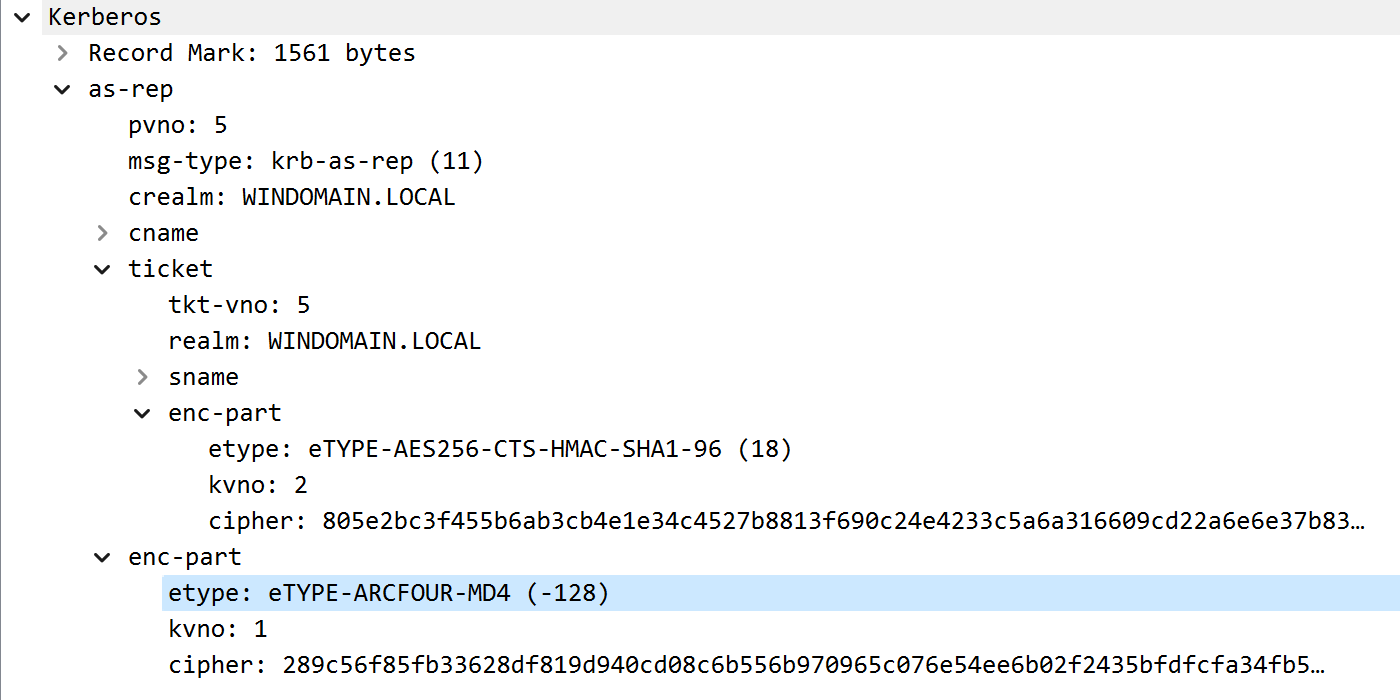
Task: Expand the sname node
Action: point(142,377)
